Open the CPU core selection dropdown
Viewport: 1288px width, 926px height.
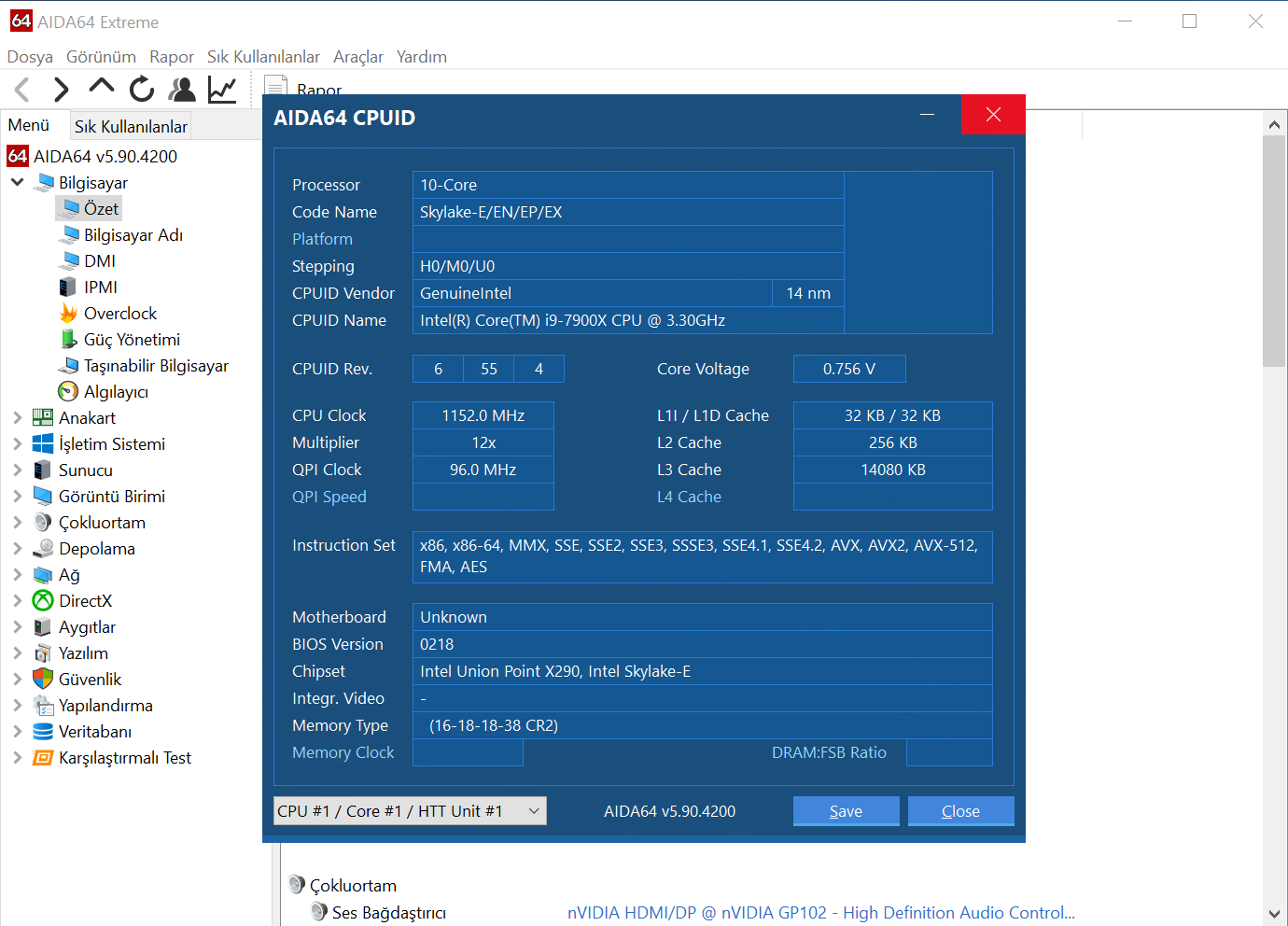410,811
